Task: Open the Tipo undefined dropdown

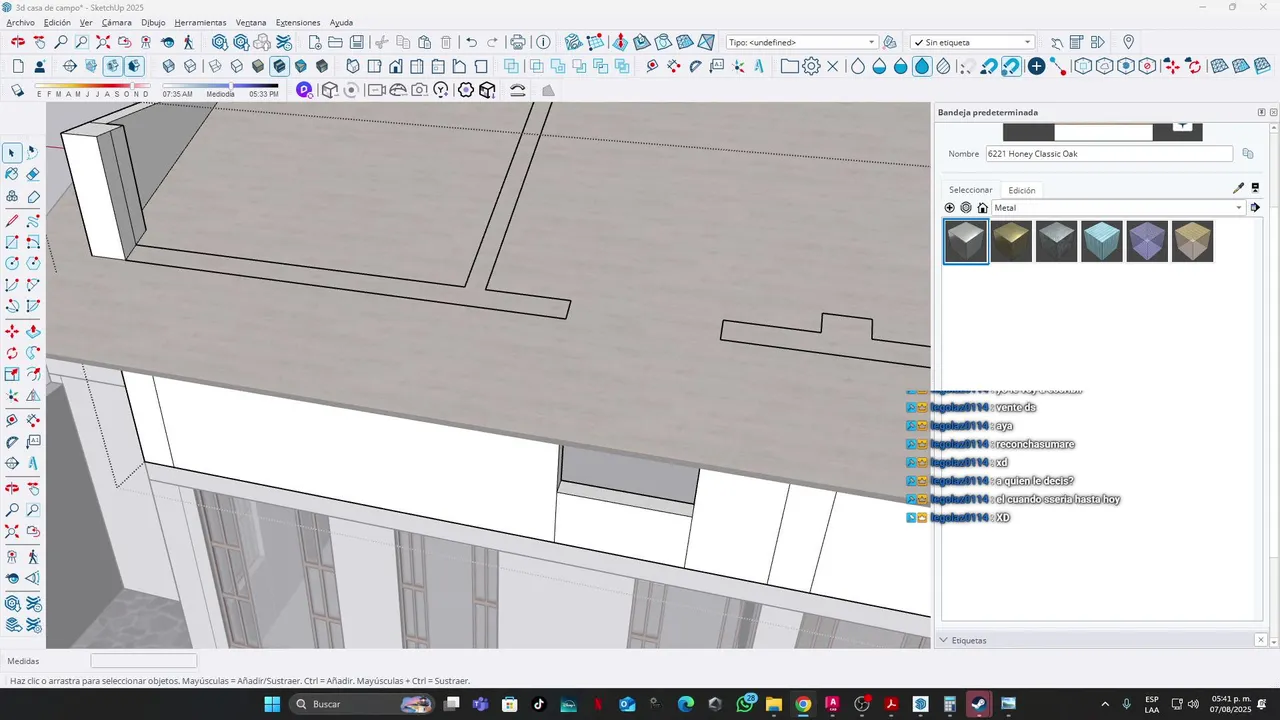Action: pyautogui.click(x=802, y=42)
